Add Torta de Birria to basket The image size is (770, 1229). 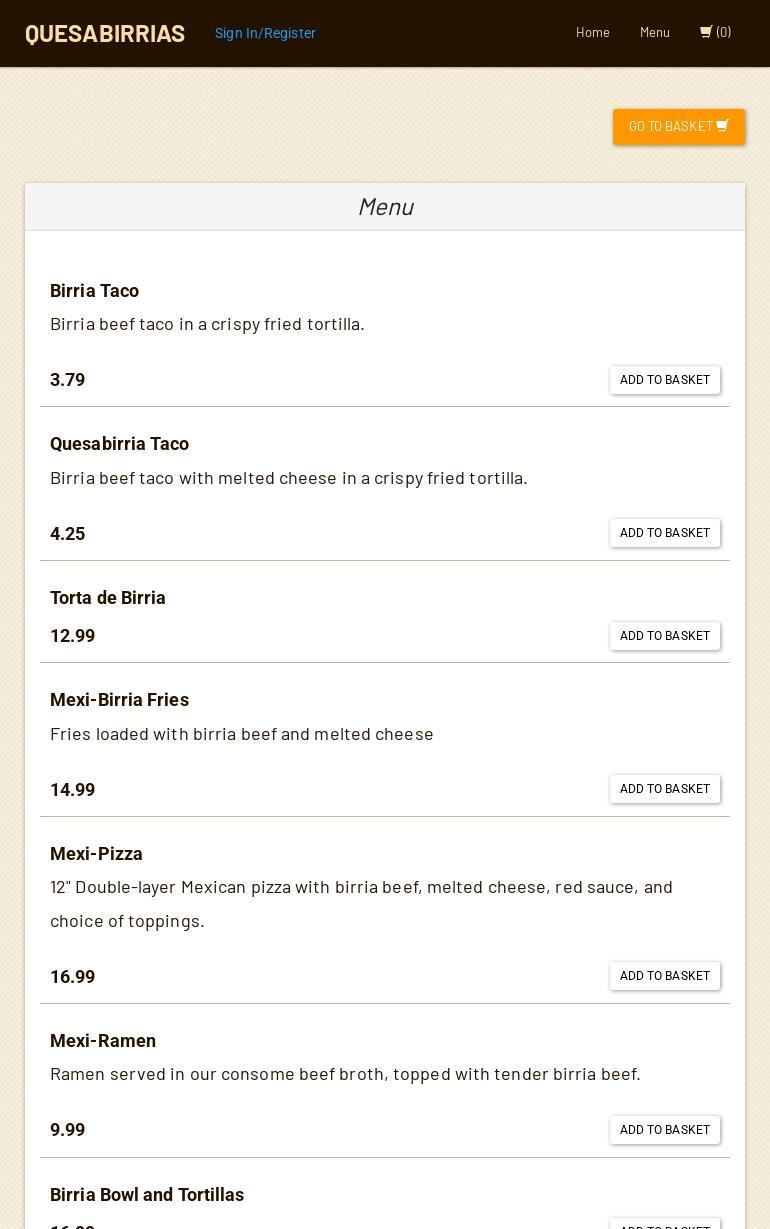point(665,636)
